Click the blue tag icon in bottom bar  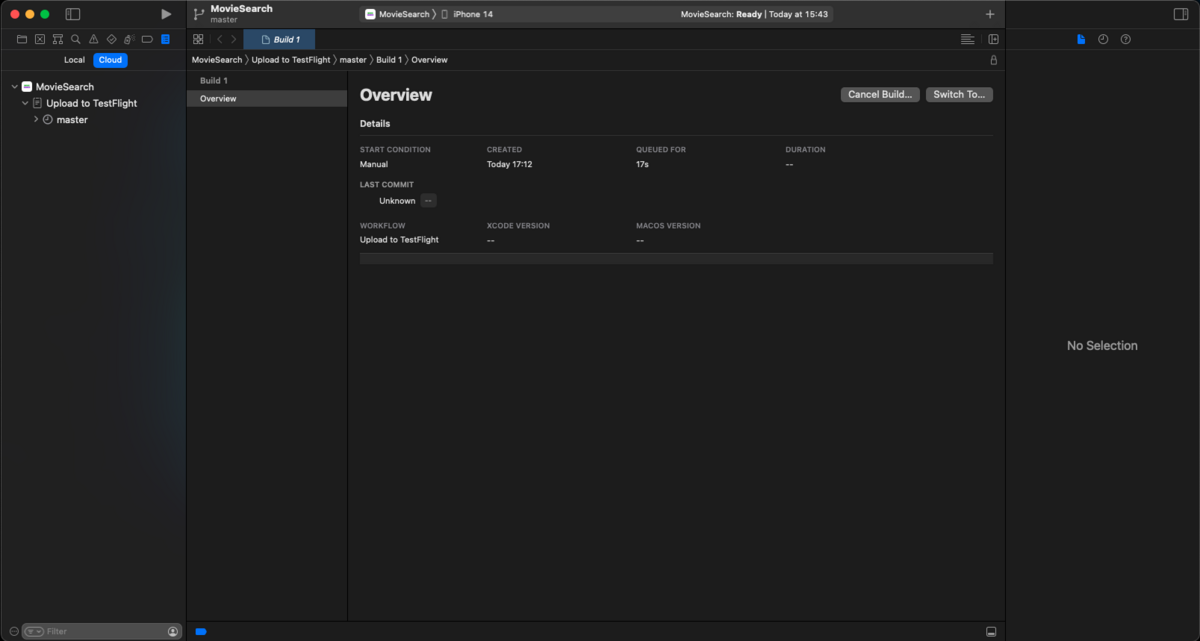click(201, 632)
